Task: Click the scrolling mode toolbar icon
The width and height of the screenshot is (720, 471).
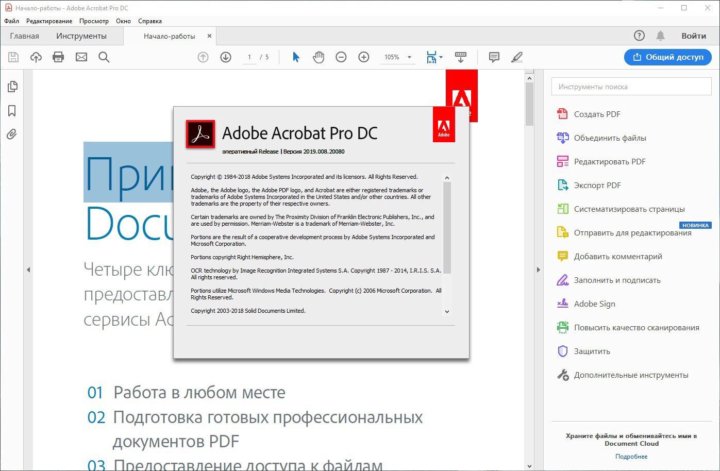Action: pos(461,57)
